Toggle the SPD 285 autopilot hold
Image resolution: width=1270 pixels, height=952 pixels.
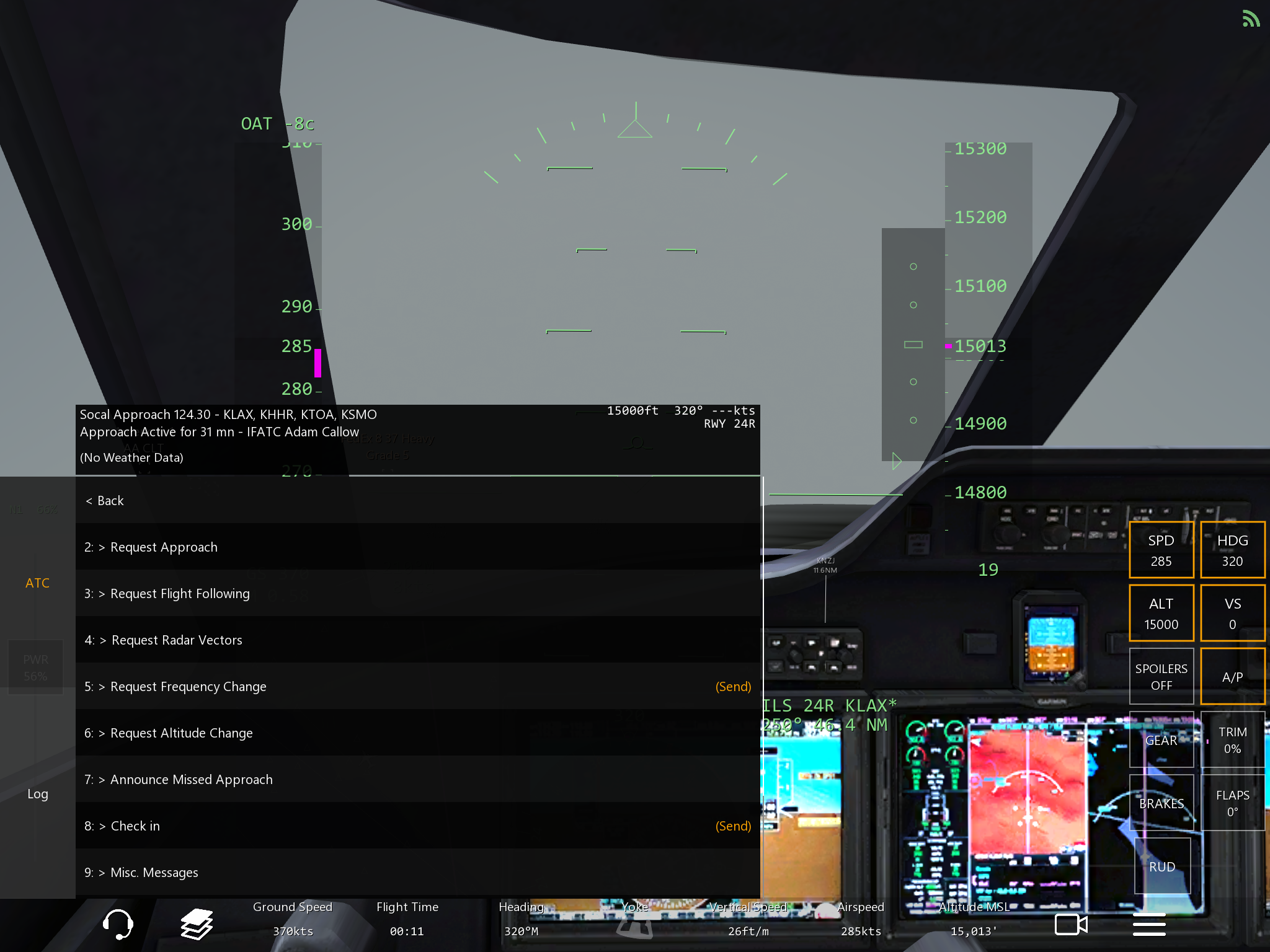click(1161, 550)
